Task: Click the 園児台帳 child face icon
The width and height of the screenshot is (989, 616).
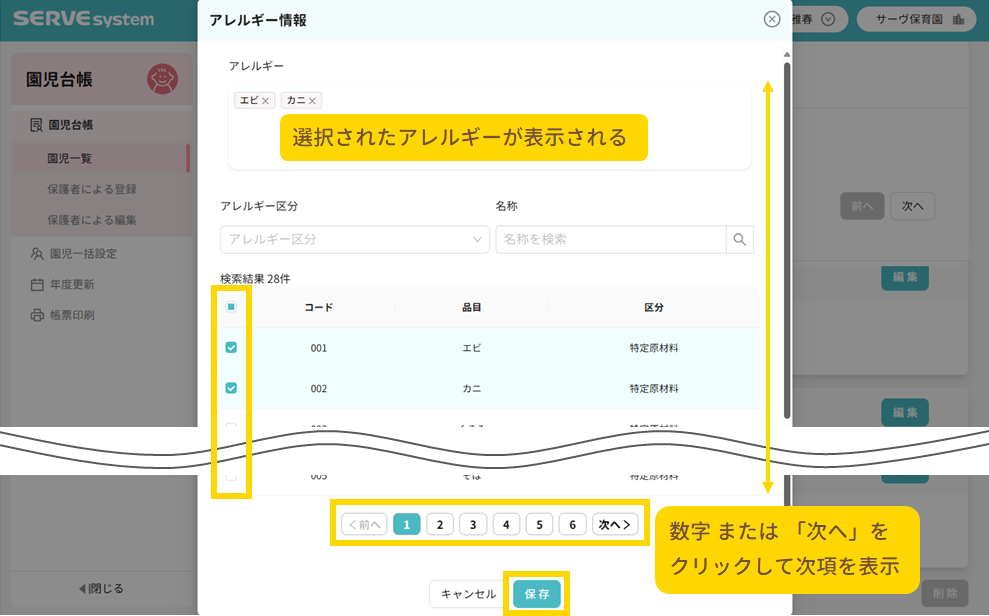Action: 163,79
